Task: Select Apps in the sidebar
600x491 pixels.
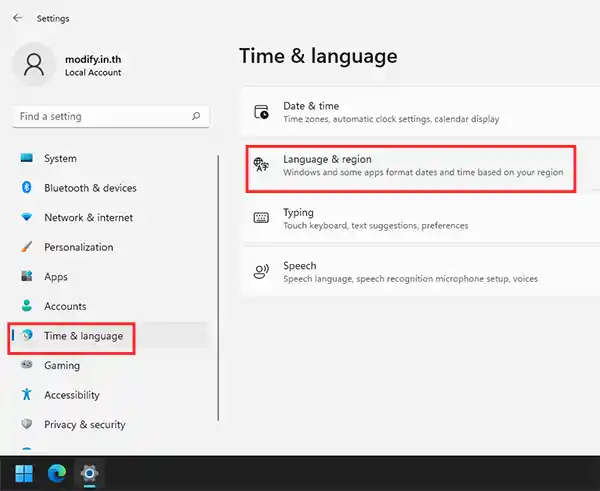Action: (x=56, y=277)
